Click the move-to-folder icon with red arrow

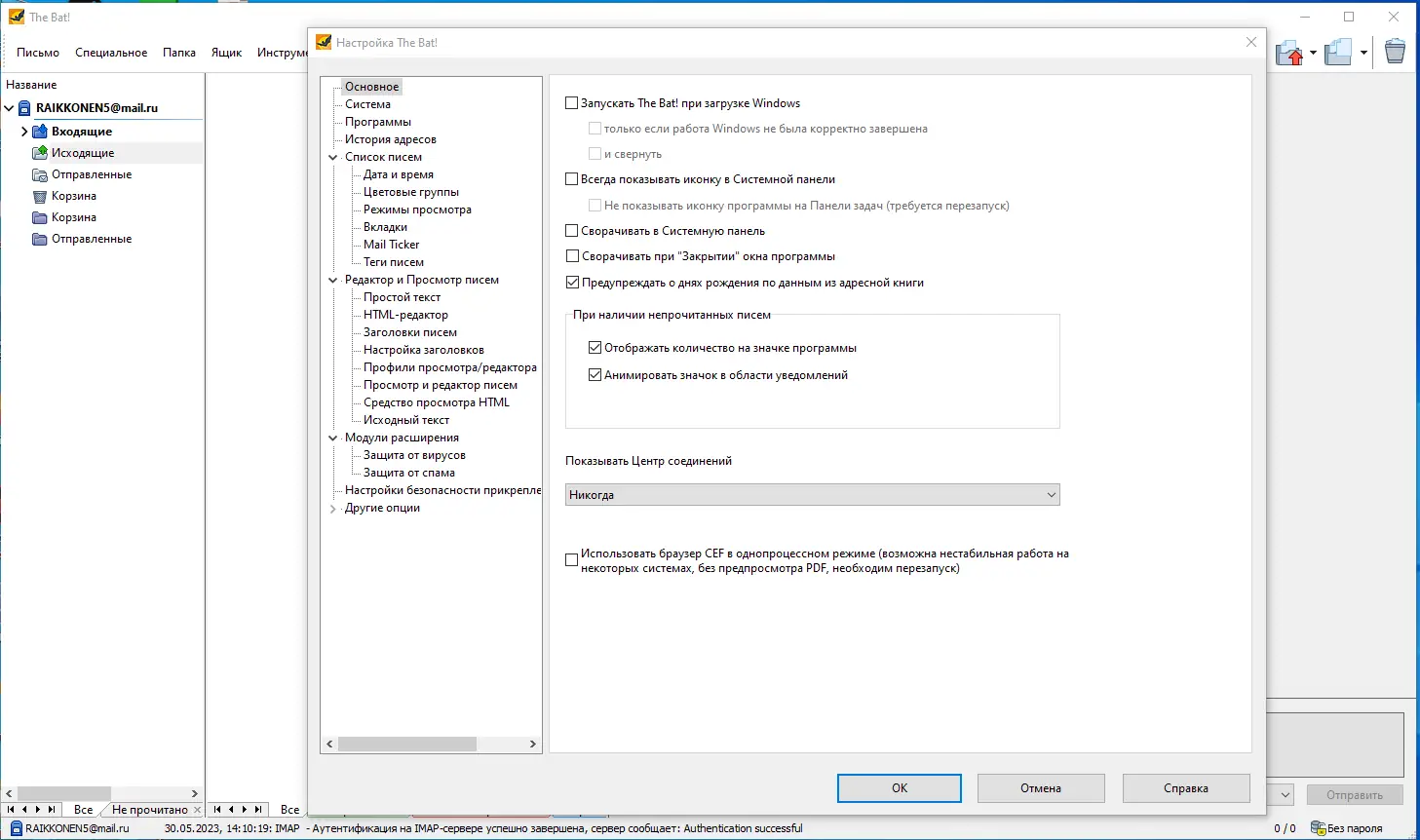click(x=1288, y=53)
